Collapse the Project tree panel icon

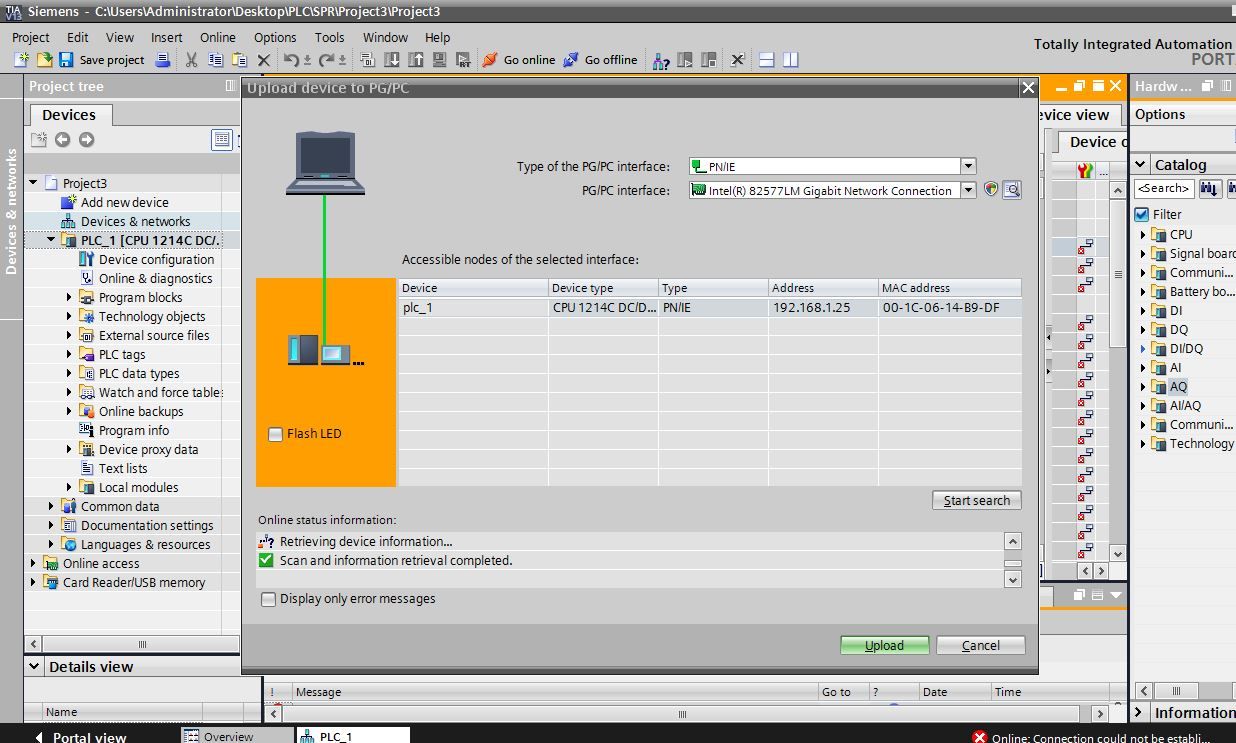click(x=231, y=86)
